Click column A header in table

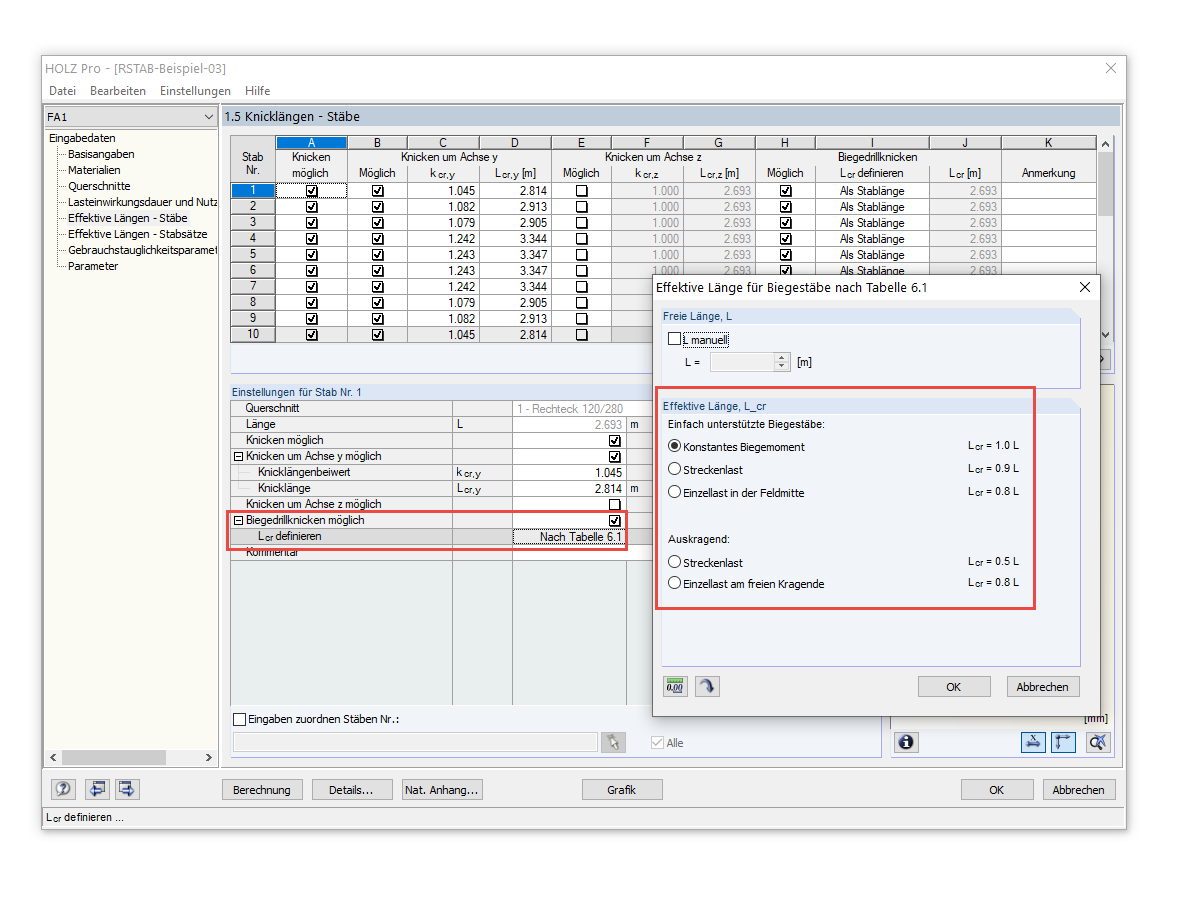[x=311, y=143]
